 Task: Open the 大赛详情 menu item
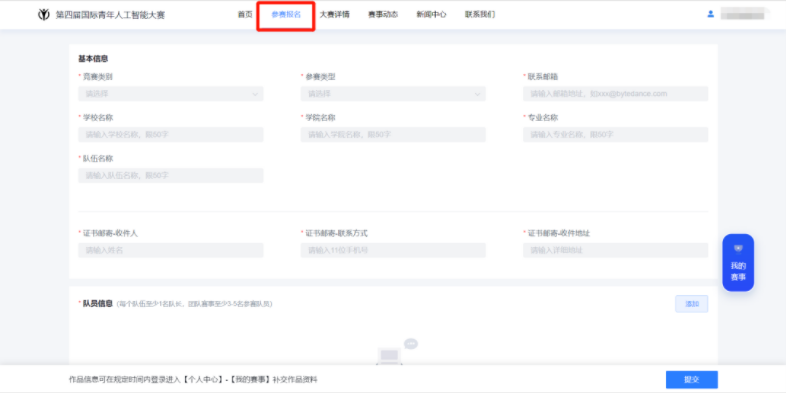(x=334, y=15)
